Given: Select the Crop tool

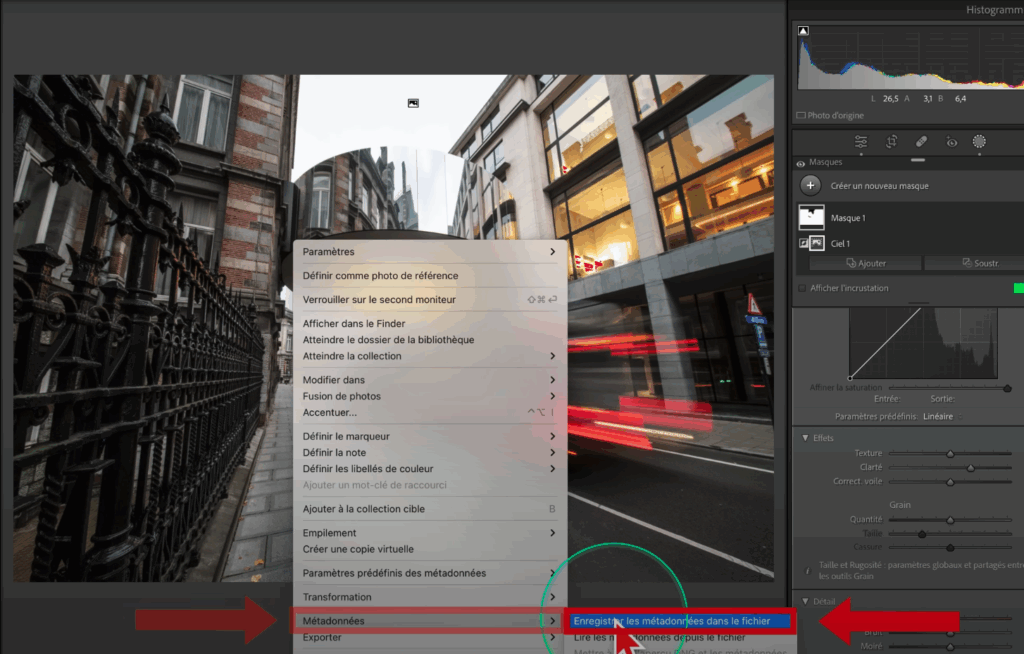Looking at the screenshot, I should [892, 142].
